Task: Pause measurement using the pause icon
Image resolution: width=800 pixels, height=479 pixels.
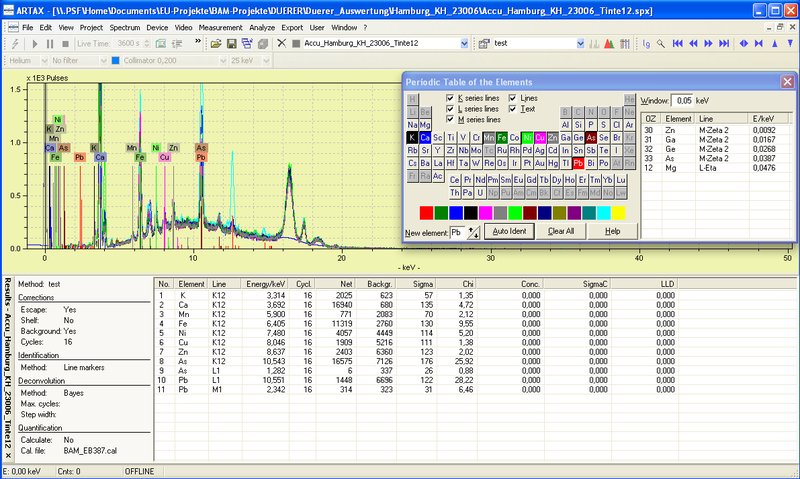Action: pyautogui.click(x=50, y=44)
